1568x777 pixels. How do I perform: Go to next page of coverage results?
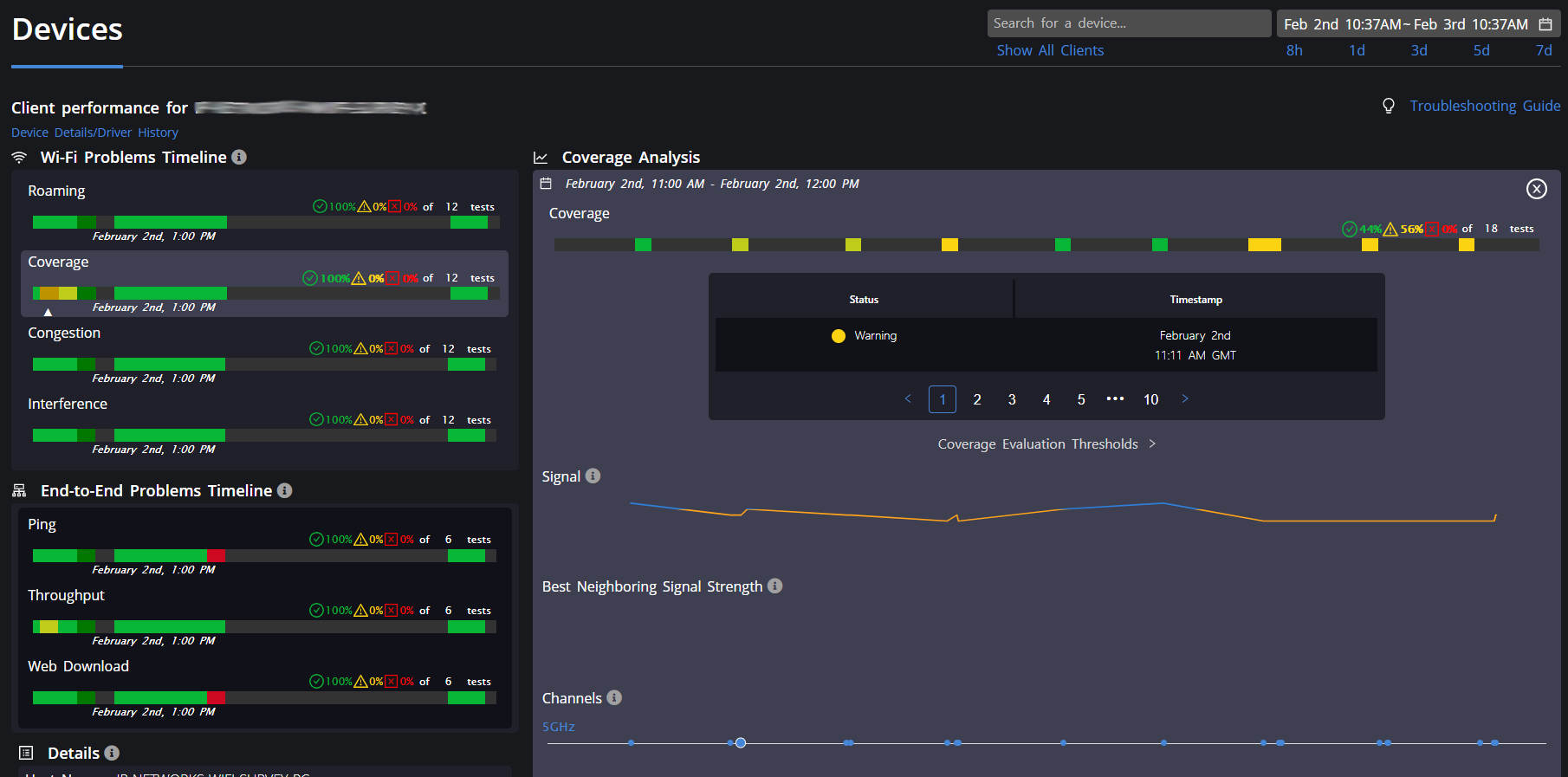pyautogui.click(x=1185, y=398)
